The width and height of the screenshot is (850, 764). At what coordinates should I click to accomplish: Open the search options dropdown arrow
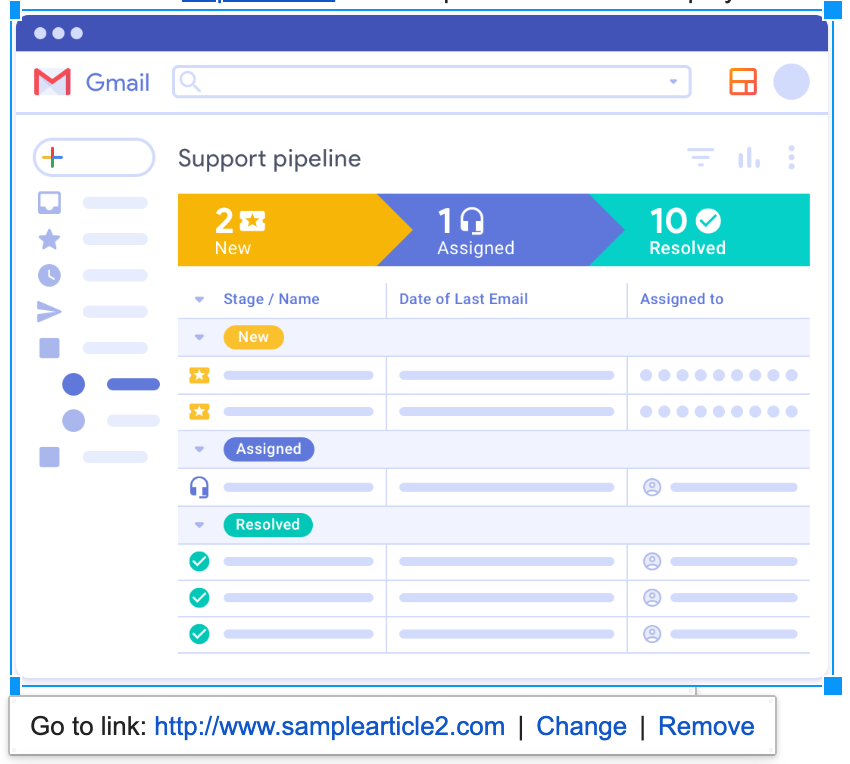(674, 82)
